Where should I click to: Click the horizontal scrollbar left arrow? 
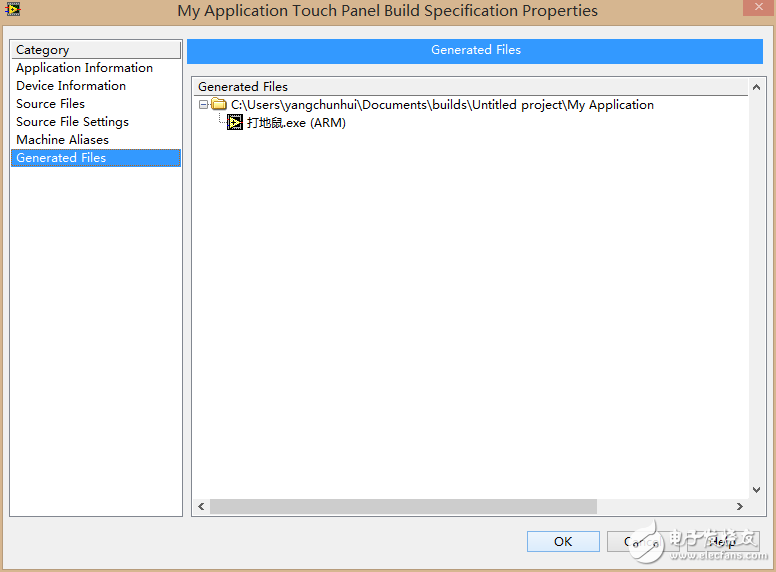(201, 506)
